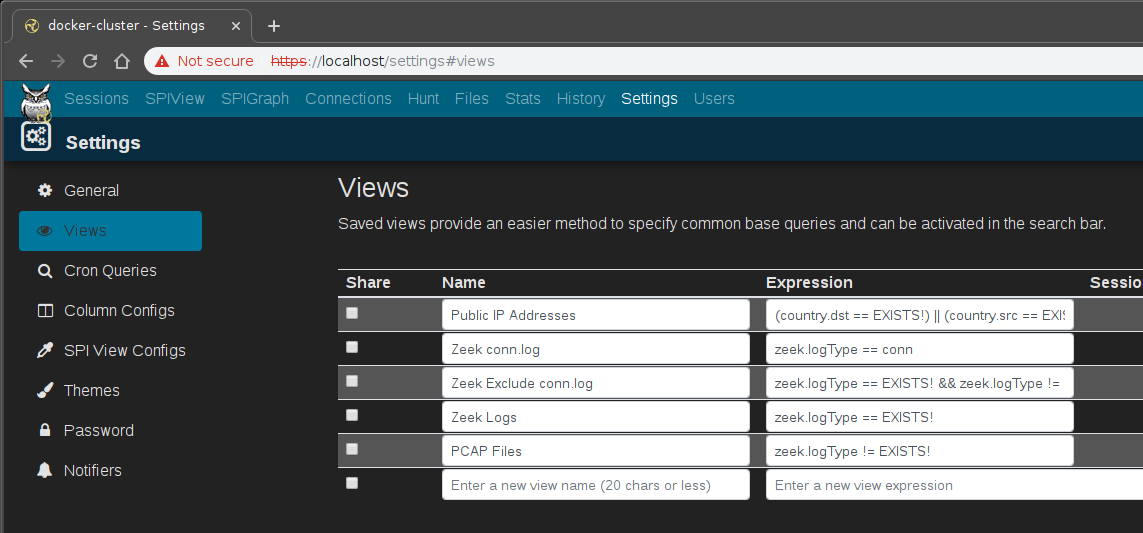Image resolution: width=1143 pixels, height=533 pixels.
Task: Toggle share for PCAP Files view
Action: (x=352, y=449)
